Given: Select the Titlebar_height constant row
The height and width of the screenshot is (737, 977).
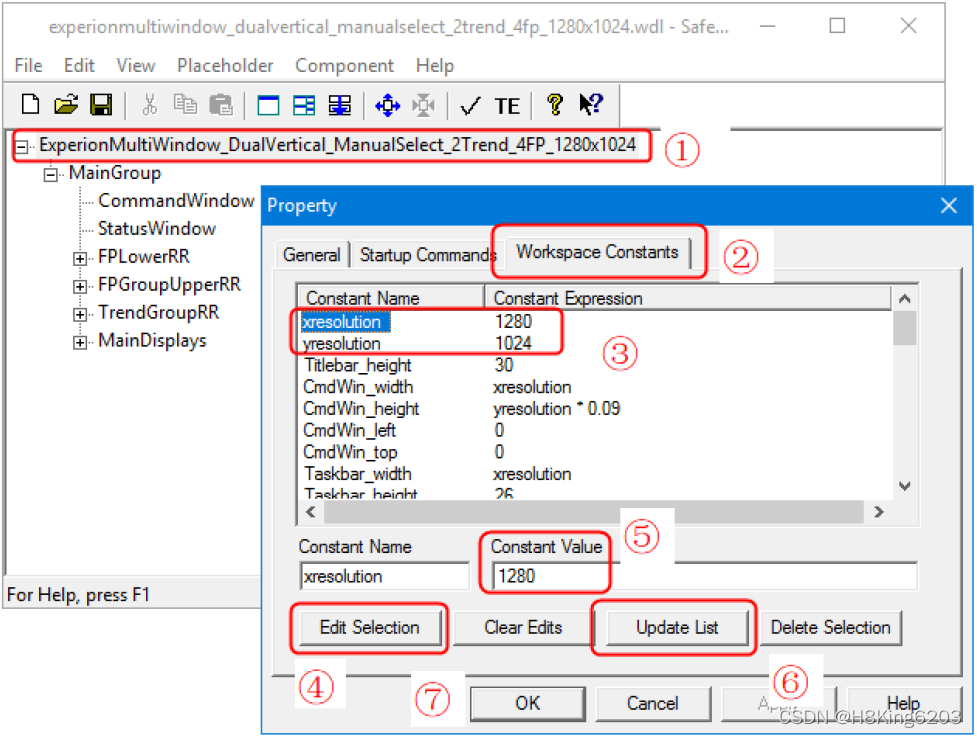Looking at the screenshot, I should [x=595, y=365].
